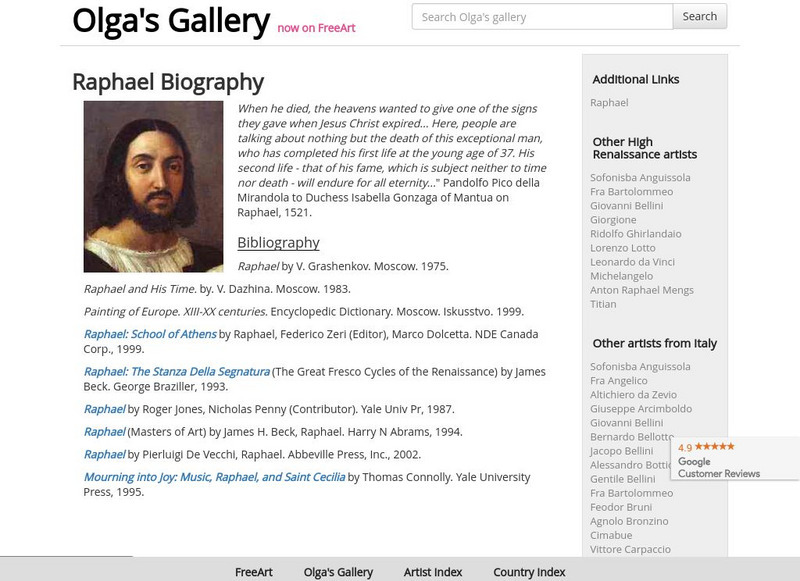Open Country Index in footer menu
The height and width of the screenshot is (581, 800).
[x=529, y=572]
